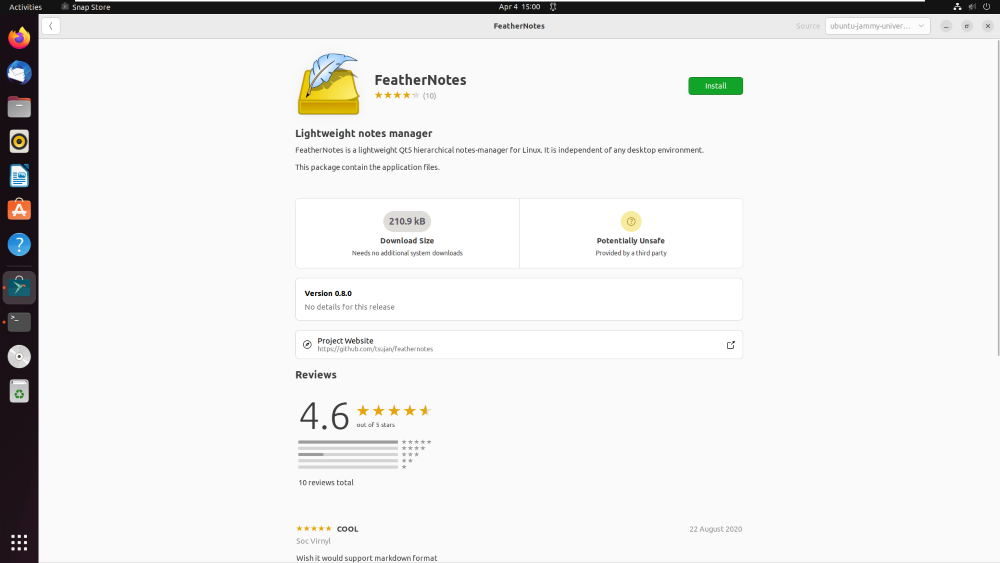1000x563 pixels.
Task: Open the Project Website link row
Action: click(518, 344)
